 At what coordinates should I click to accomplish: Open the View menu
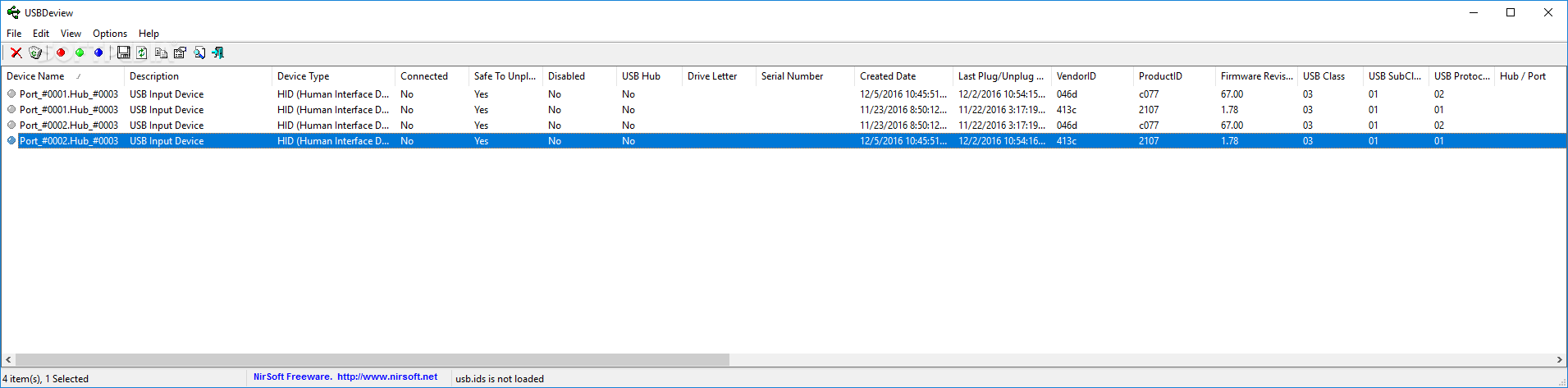71,34
